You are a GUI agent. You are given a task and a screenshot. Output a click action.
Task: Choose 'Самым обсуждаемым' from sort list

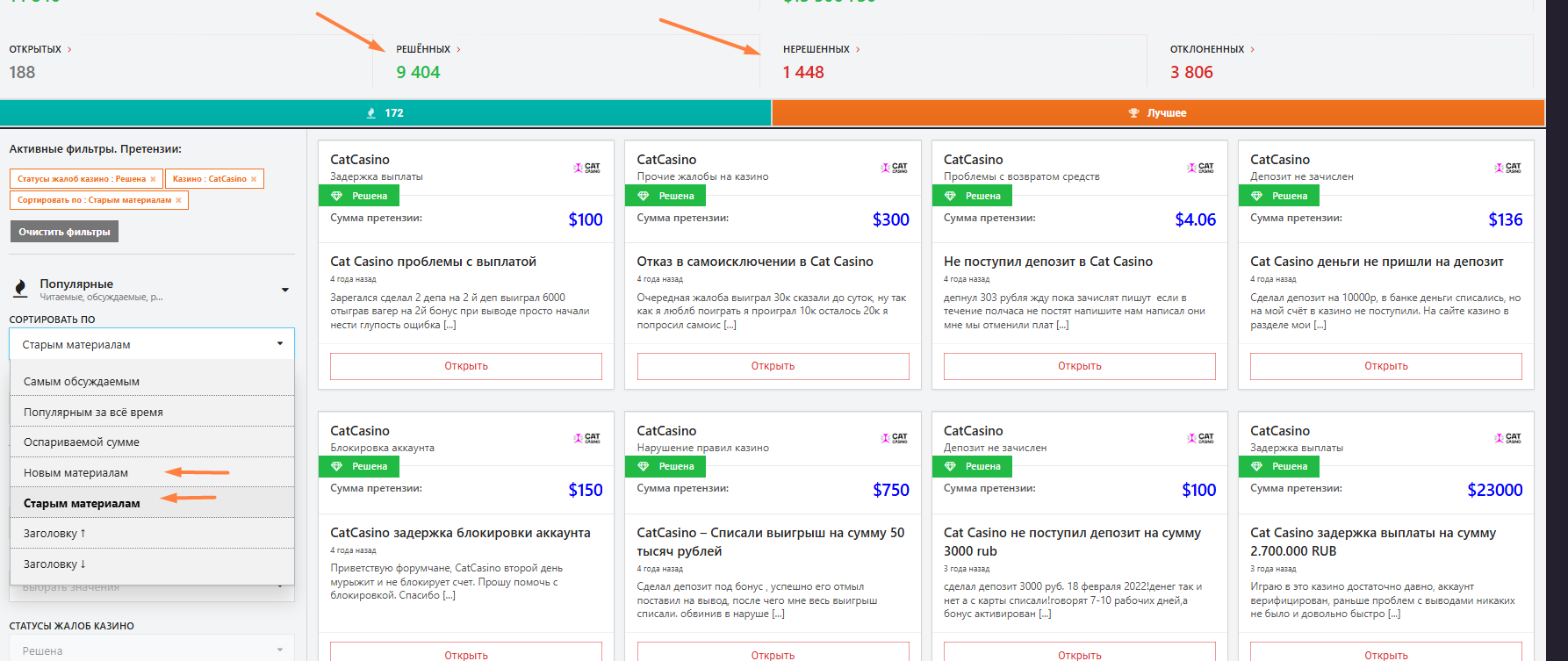82,382
